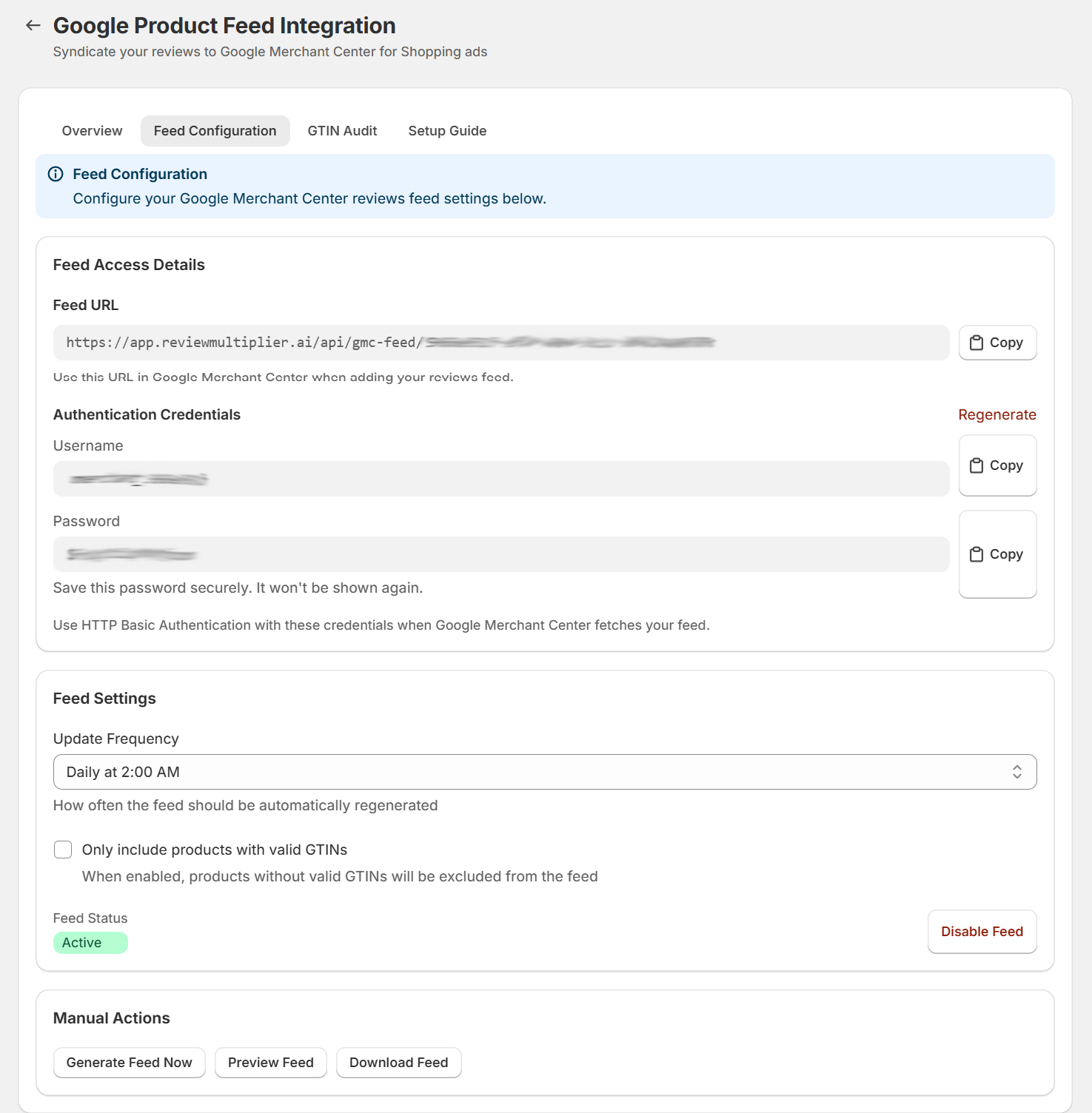The height and width of the screenshot is (1113, 1092).
Task: View the Setup Guide tab
Action: pyautogui.click(x=446, y=130)
